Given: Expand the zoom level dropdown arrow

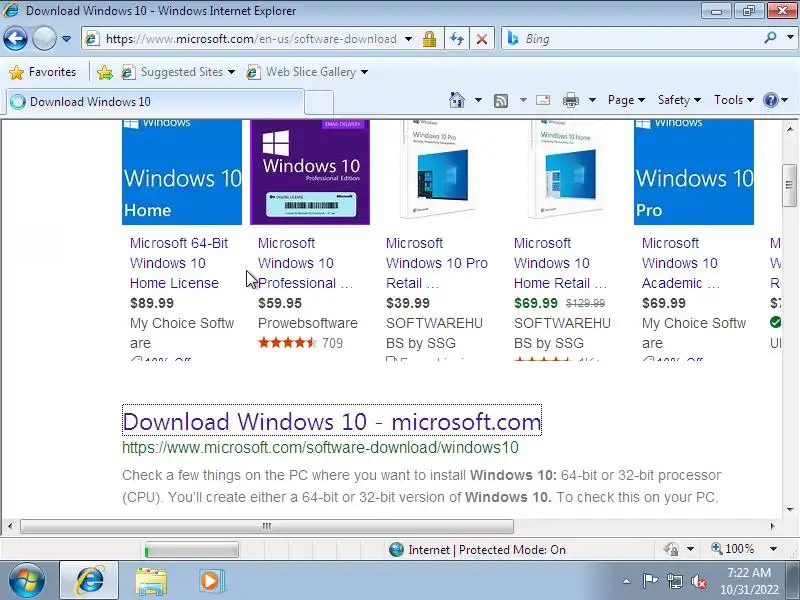Looking at the screenshot, I should click(x=773, y=549).
